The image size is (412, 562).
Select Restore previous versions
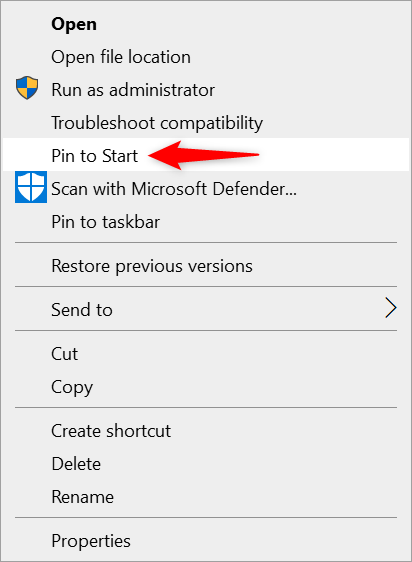click(206, 266)
